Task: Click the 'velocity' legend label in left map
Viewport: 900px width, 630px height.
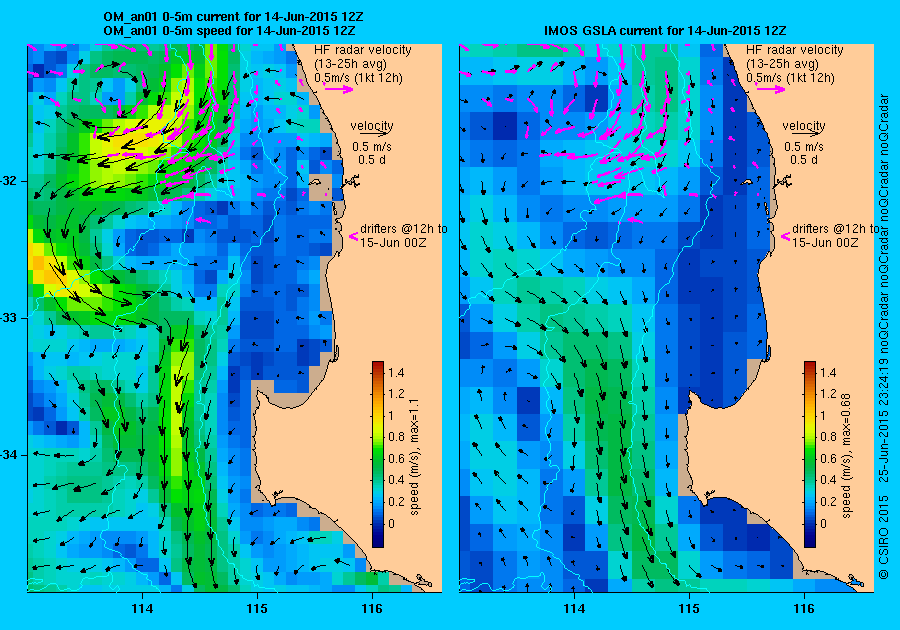Action: pos(372,125)
